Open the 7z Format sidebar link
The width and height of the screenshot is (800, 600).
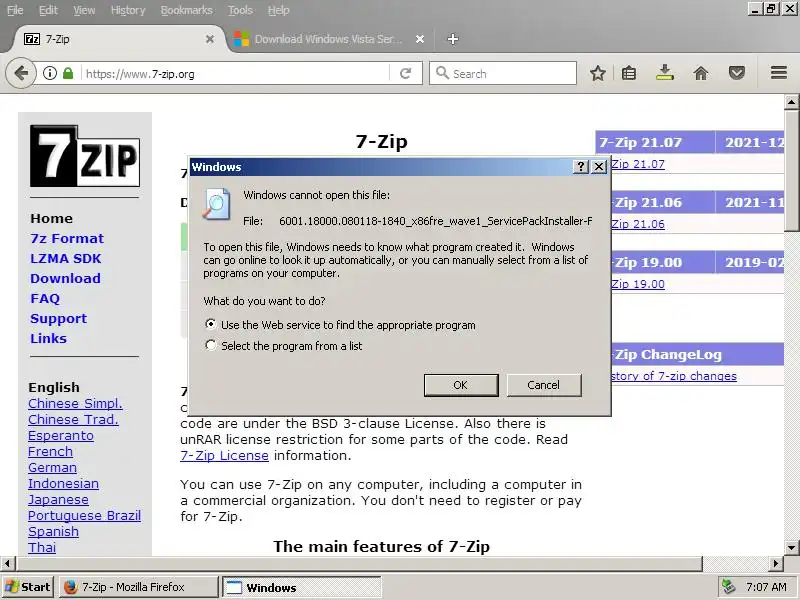tap(67, 238)
